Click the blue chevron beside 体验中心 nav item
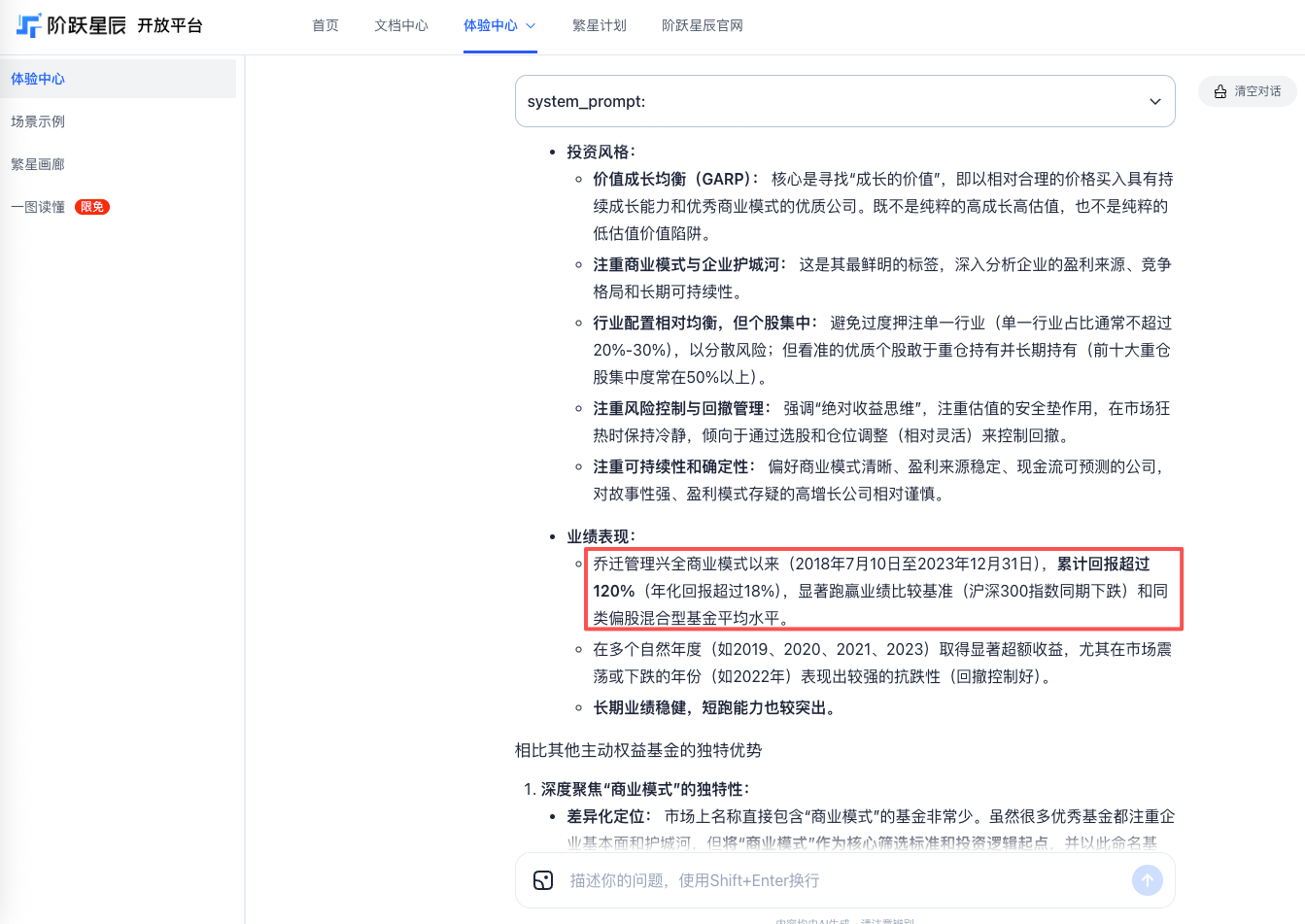 tap(530, 26)
